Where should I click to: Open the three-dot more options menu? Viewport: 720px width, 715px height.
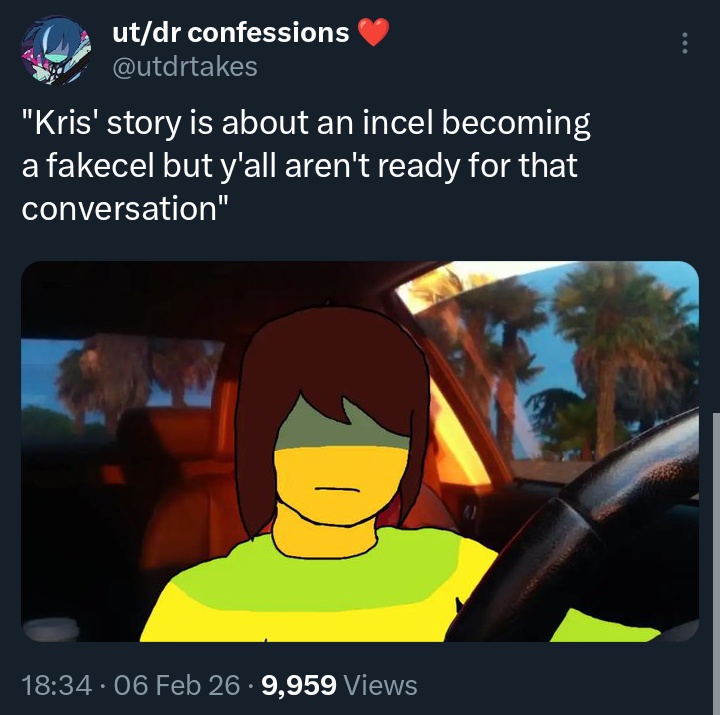coord(685,43)
